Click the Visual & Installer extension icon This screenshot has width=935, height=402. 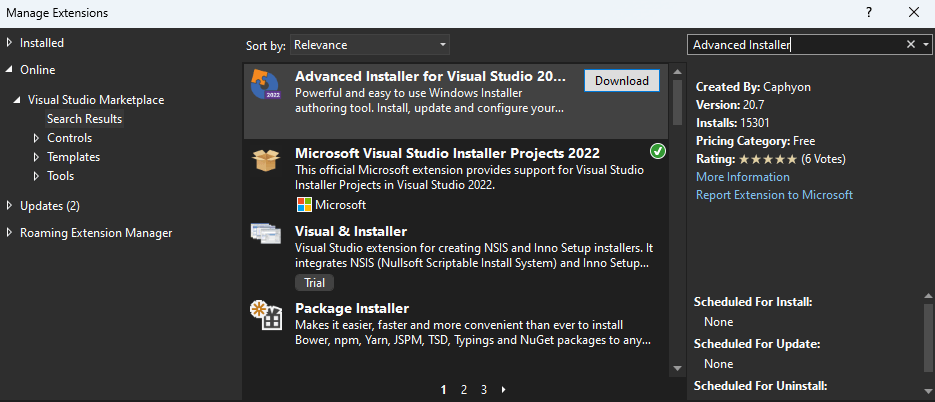[265, 233]
